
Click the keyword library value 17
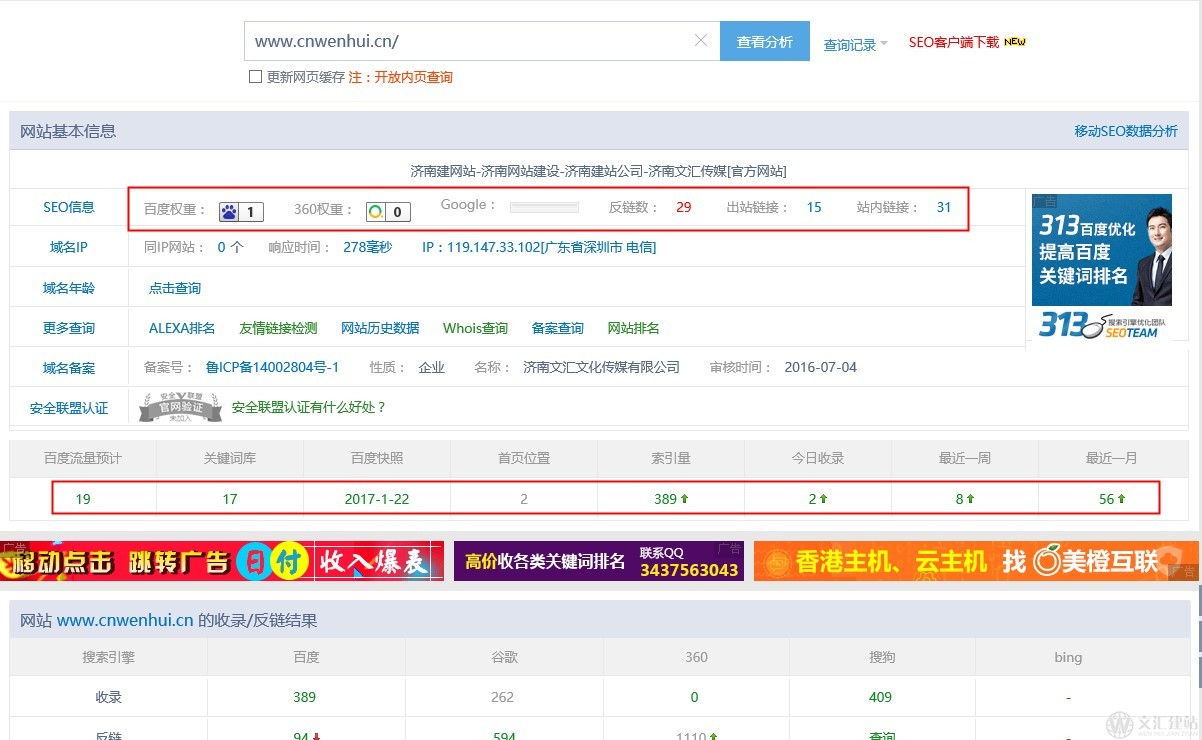pyautogui.click(x=230, y=499)
